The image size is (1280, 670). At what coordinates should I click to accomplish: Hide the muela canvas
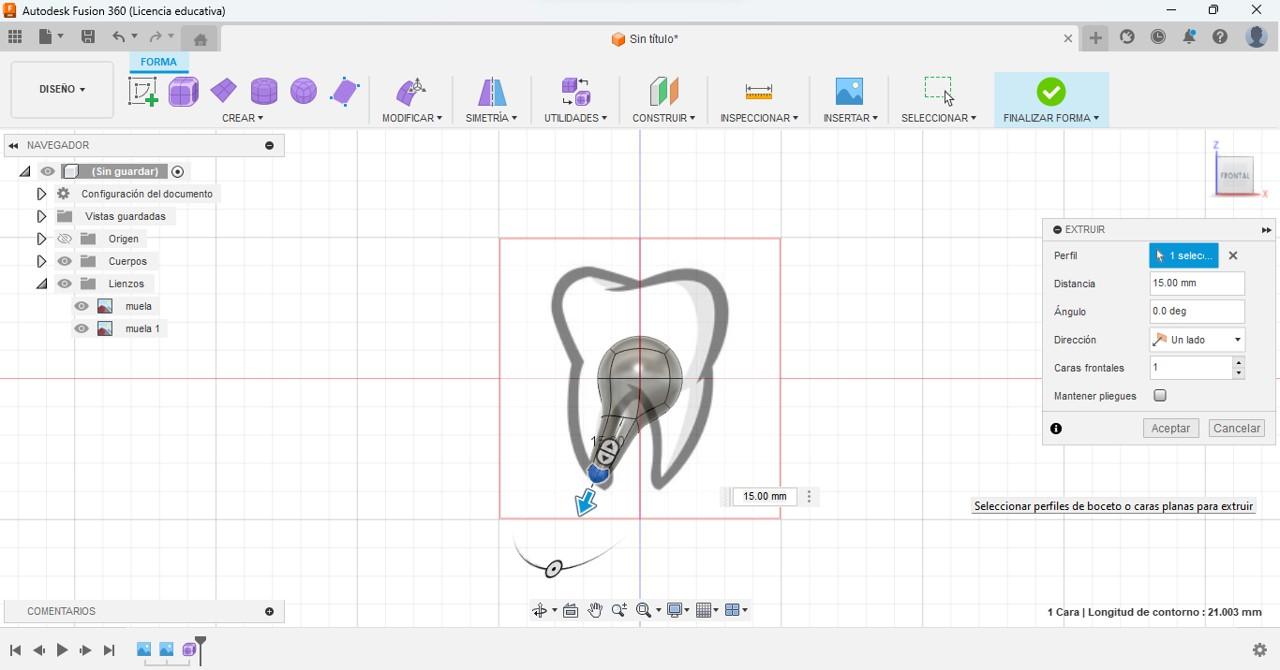click(82, 306)
